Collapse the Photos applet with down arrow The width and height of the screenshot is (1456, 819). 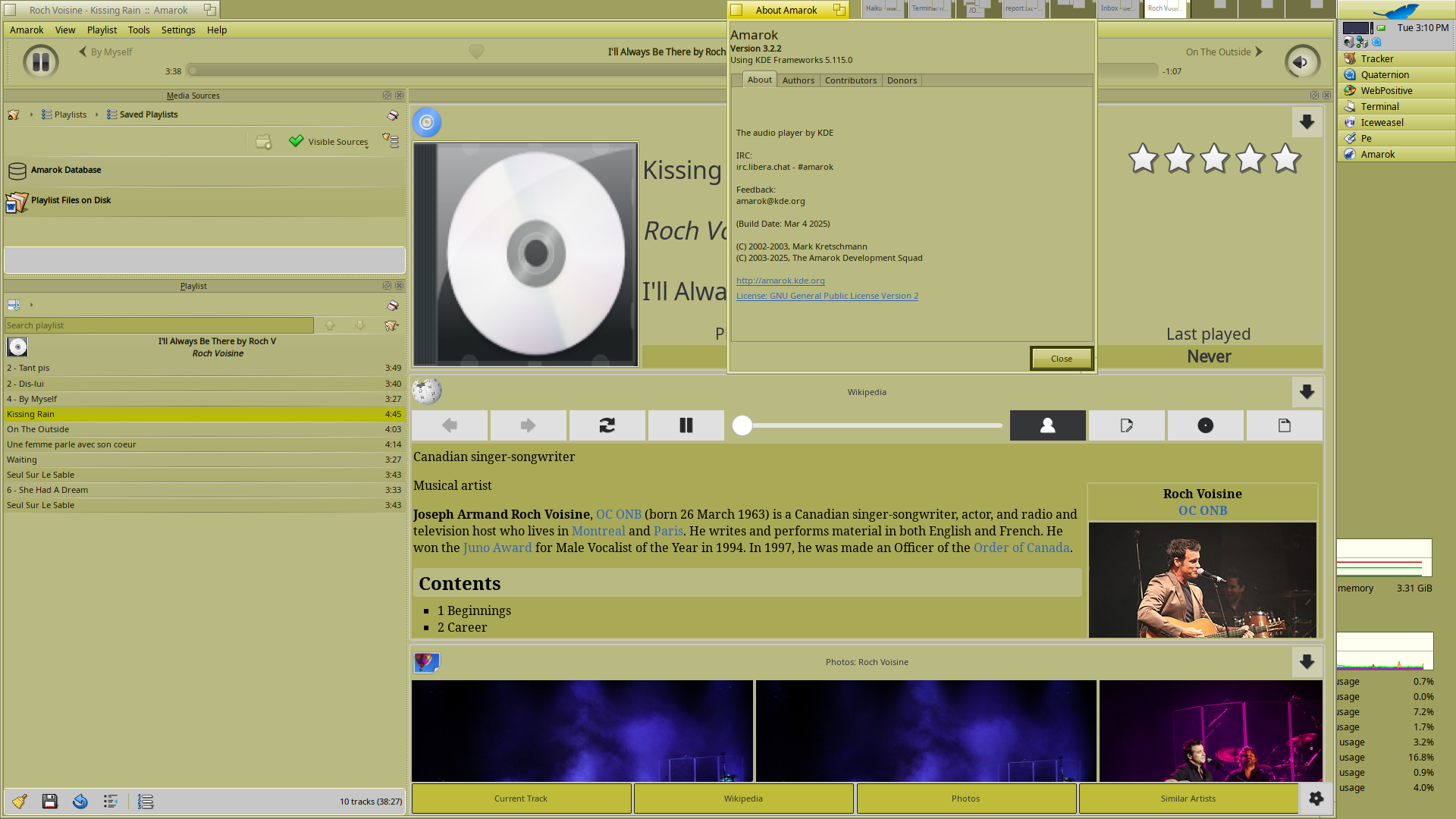(1307, 662)
